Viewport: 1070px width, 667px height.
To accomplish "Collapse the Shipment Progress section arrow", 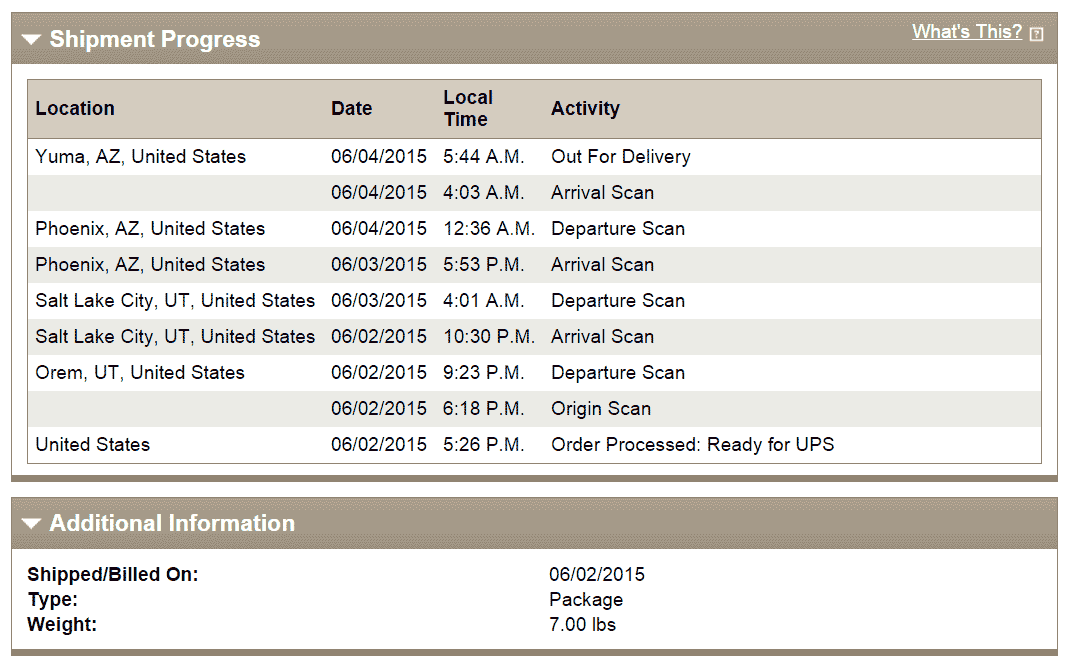I will [x=31, y=40].
